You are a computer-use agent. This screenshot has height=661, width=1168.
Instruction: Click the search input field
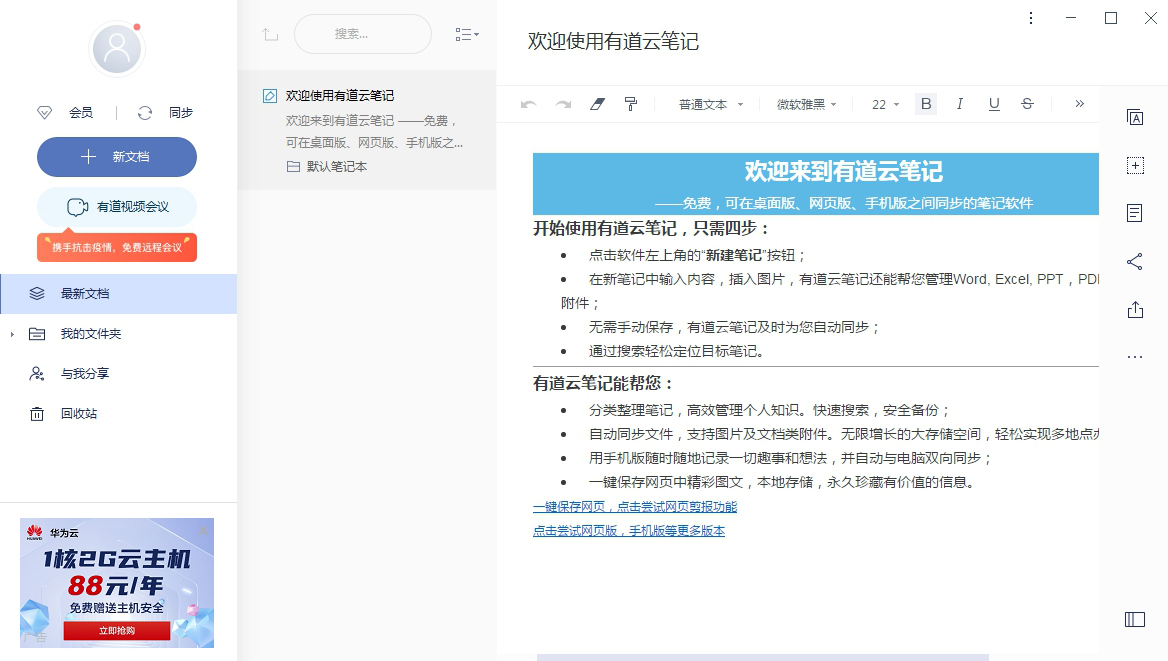click(362, 34)
